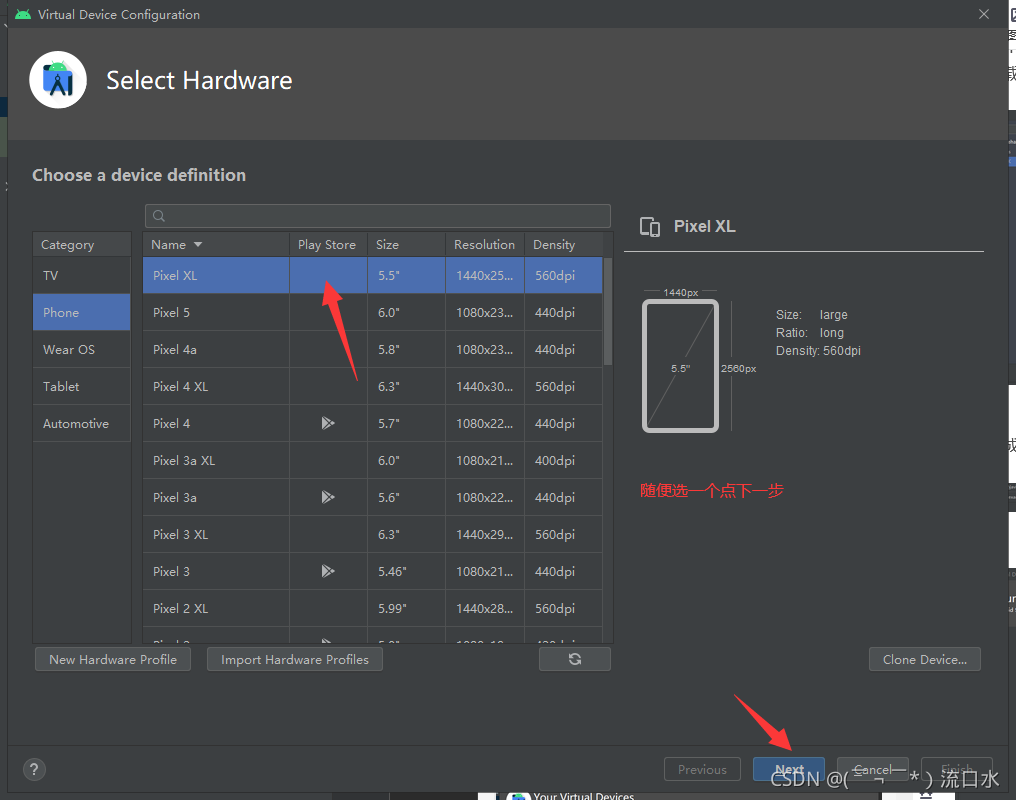Select the Phone category
The height and width of the screenshot is (800, 1016).
click(x=82, y=312)
